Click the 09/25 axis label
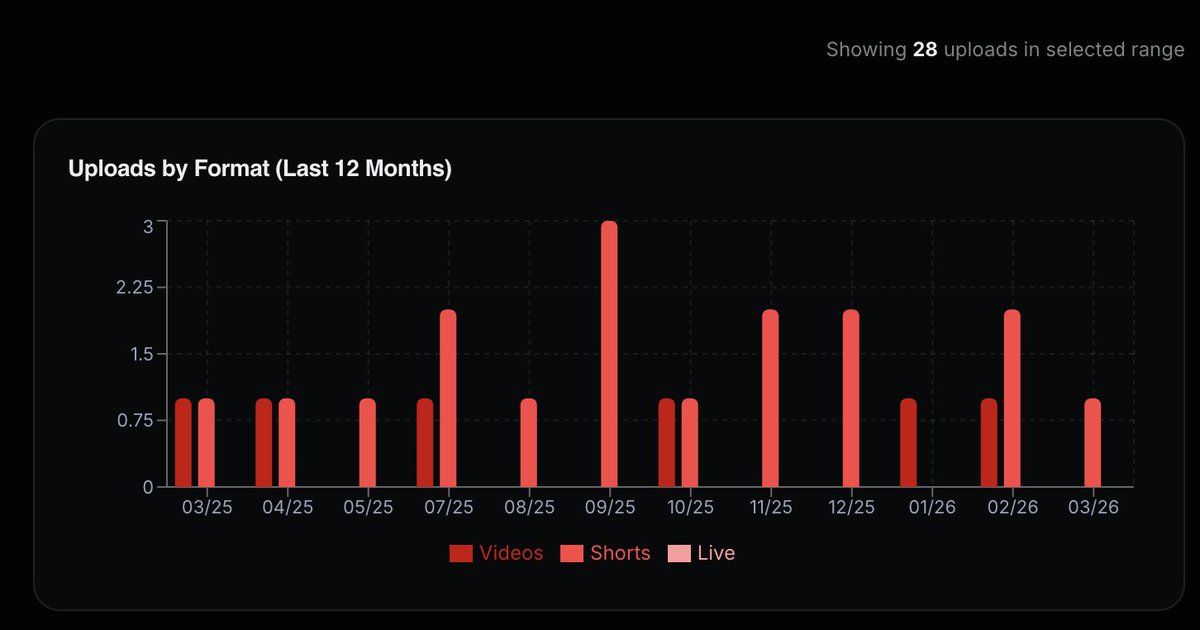This screenshot has height=630, width=1200. 610,507
